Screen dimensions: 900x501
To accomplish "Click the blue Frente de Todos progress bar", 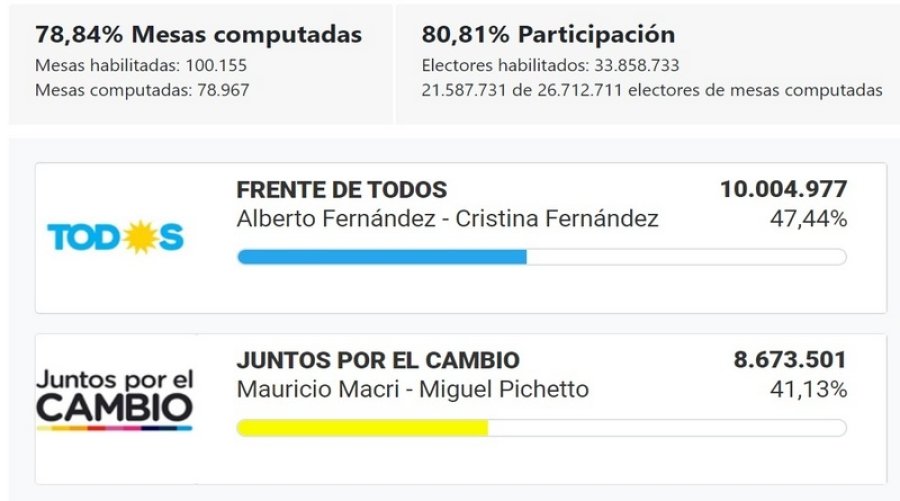I will click(382, 257).
